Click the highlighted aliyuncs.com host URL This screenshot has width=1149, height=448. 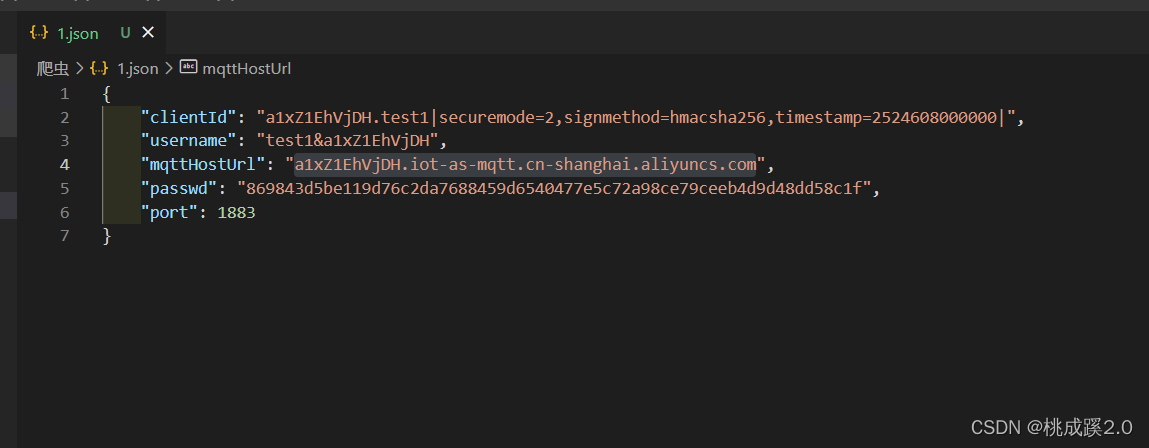[525, 164]
